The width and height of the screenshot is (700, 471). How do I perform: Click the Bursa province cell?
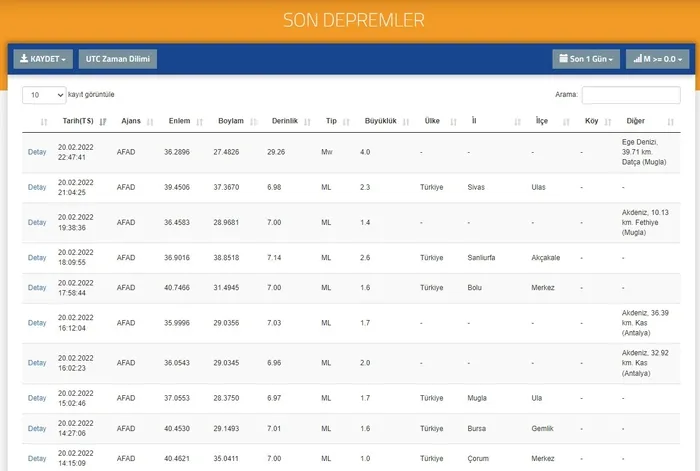click(x=476, y=429)
